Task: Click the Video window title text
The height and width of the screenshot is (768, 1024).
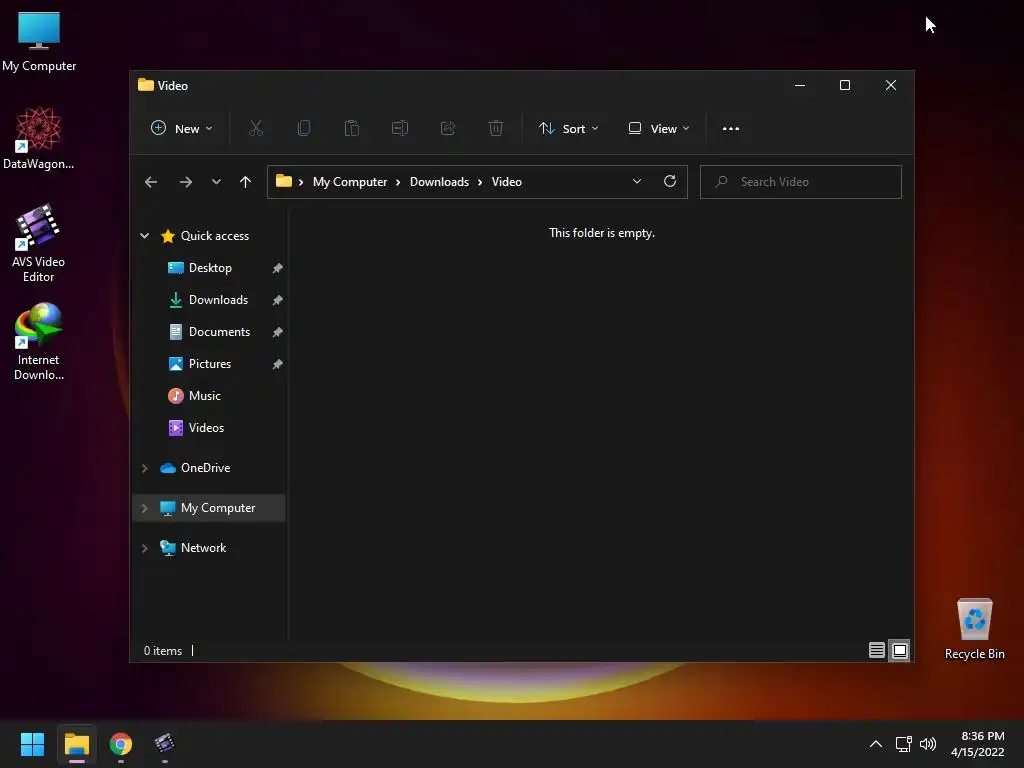Action: (x=172, y=86)
